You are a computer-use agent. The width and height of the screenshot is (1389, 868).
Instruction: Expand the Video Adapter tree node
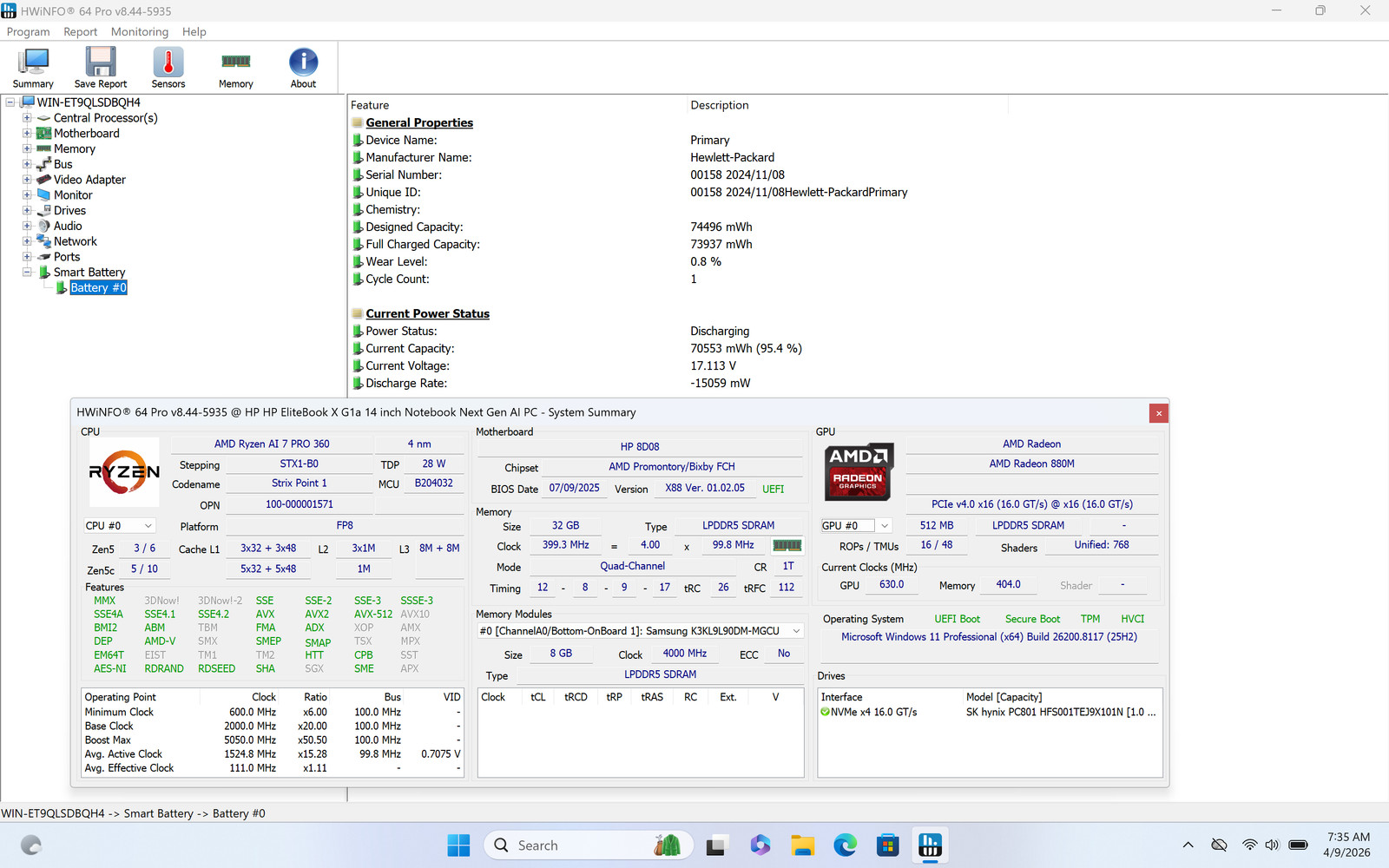pyautogui.click(x=27, y=180)
